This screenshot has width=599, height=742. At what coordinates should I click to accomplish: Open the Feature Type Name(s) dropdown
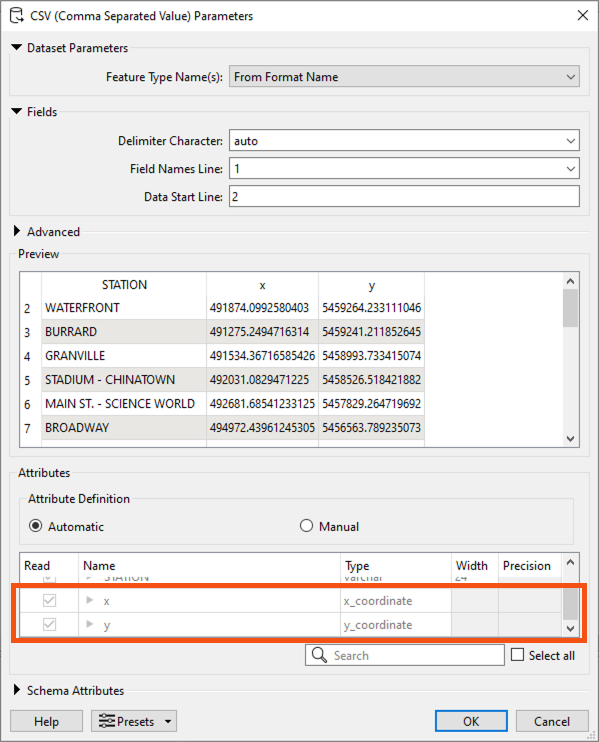point(404,77)
